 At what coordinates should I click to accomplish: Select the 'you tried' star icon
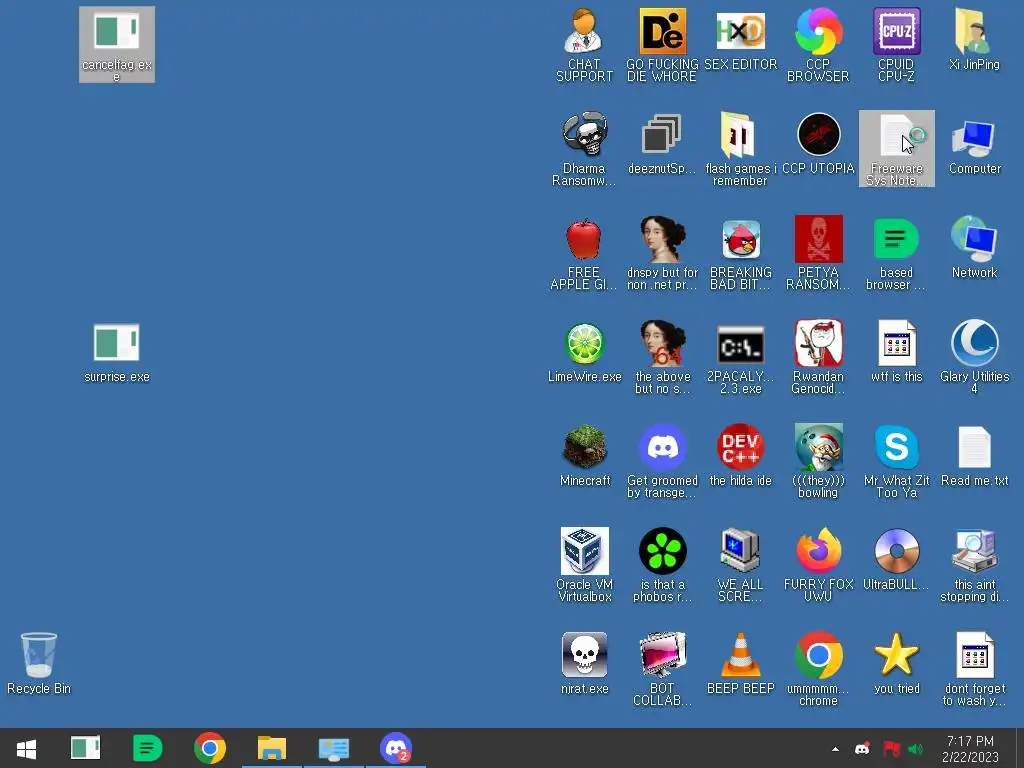tap(897, 663)
